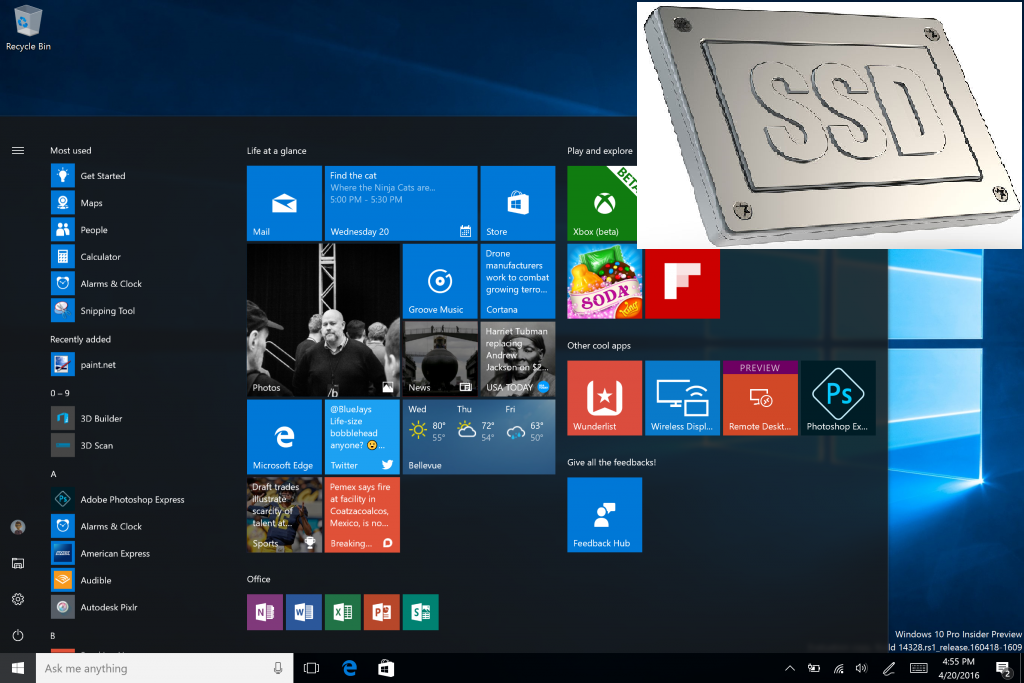Launch the Candy Crush Soda tile
Viewport: 1024px width, 683px height.
tap(604, 283)
